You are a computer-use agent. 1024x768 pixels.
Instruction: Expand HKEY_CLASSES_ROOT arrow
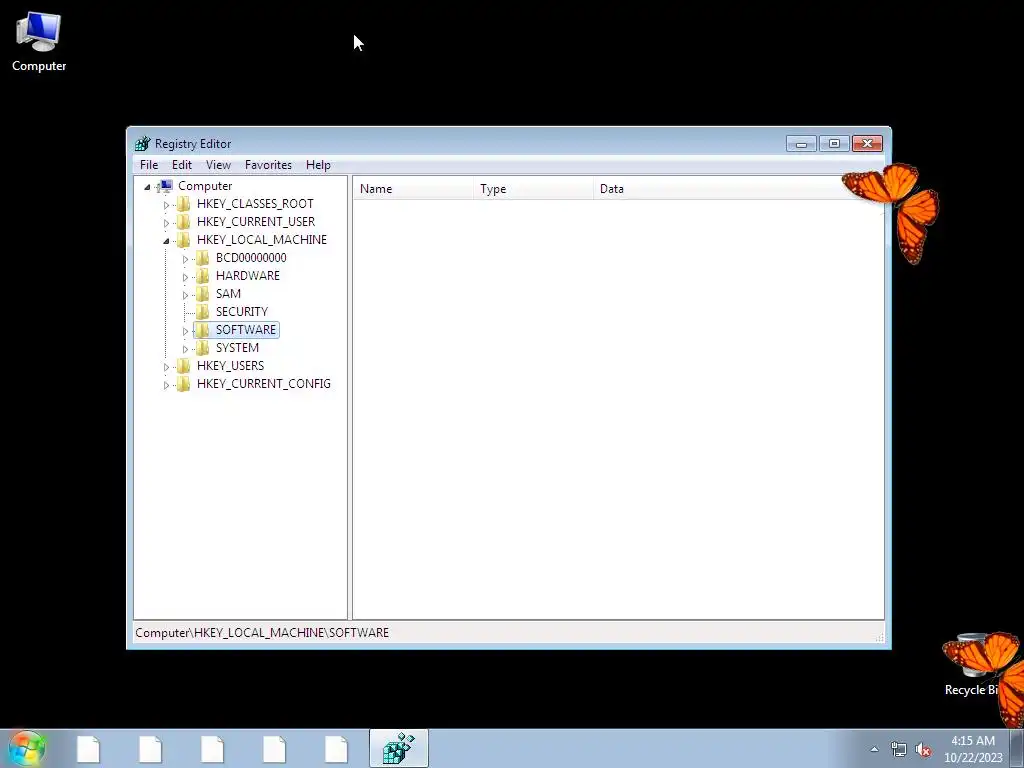pos(166,204)
